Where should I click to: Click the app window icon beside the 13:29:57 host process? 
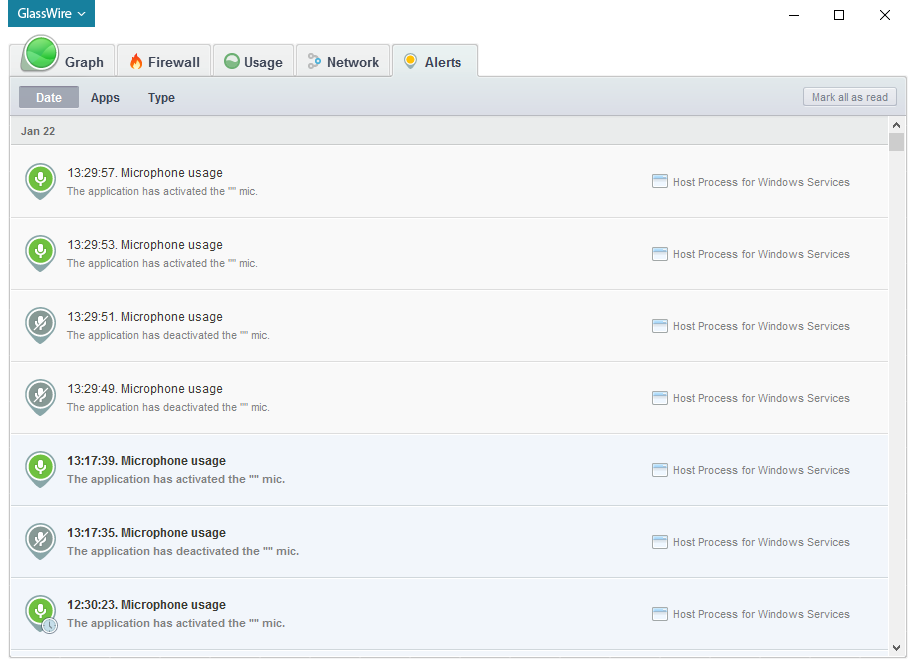pos(659,182)
